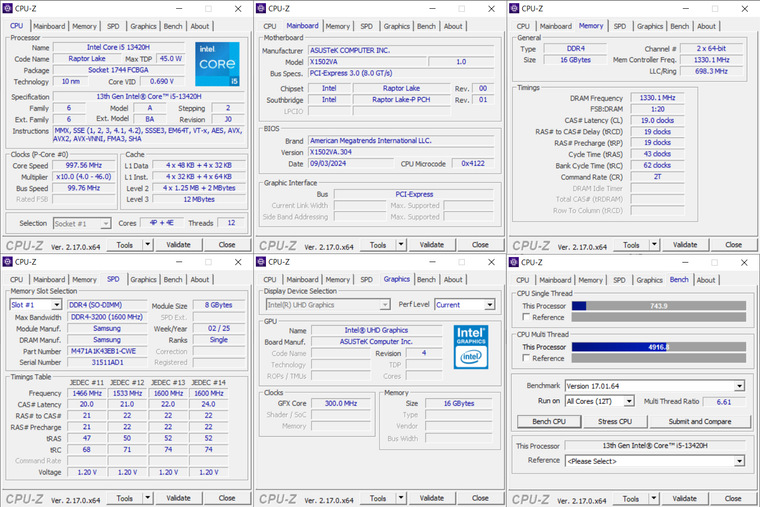Switch to the Bench tab in the CPU window
Viewport: 760px width, 507px height.
point(173,26)
